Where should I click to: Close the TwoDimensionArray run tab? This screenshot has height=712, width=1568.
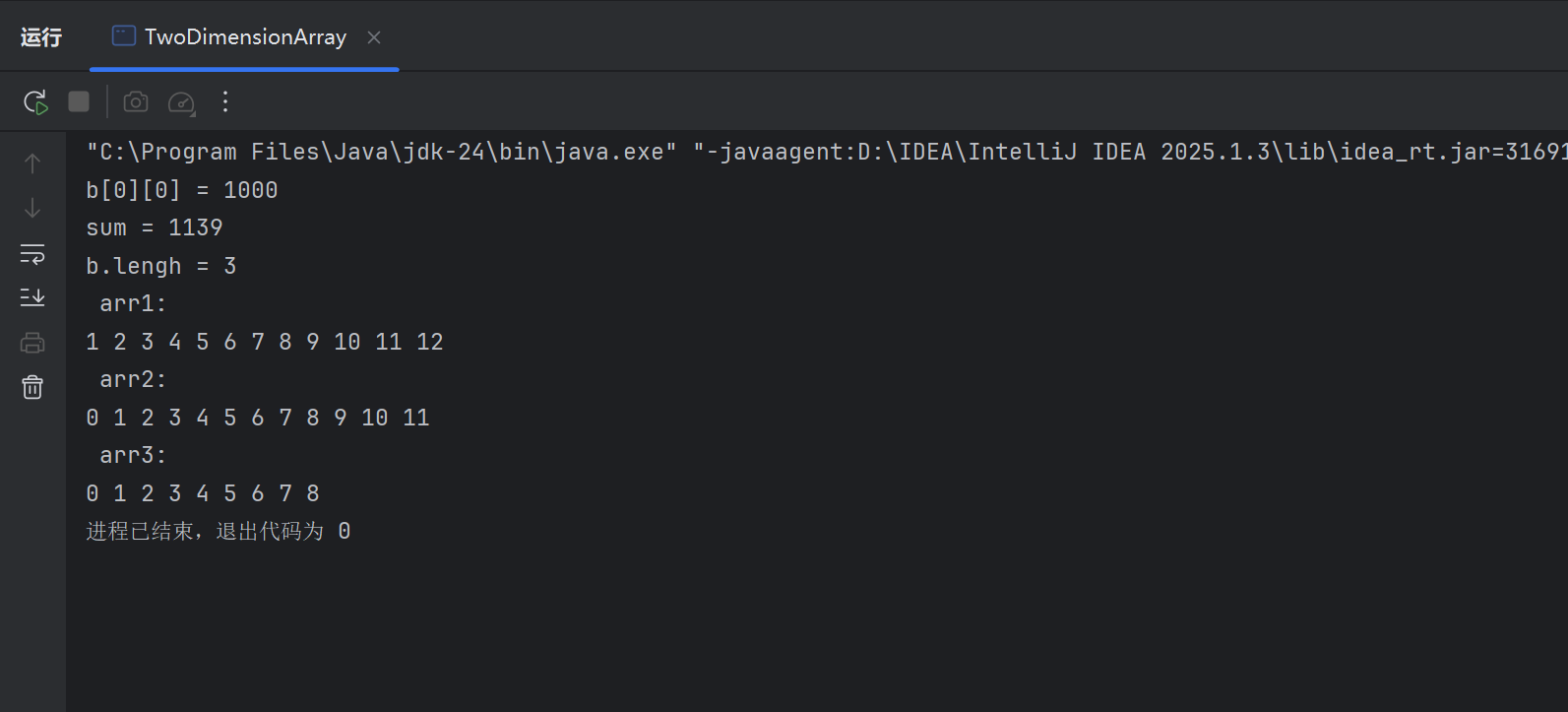pos(374,37)
